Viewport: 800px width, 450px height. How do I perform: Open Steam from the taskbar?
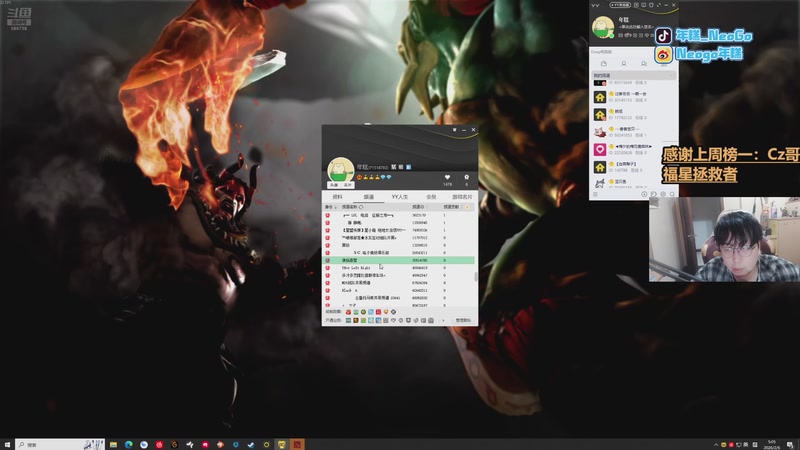251,445
